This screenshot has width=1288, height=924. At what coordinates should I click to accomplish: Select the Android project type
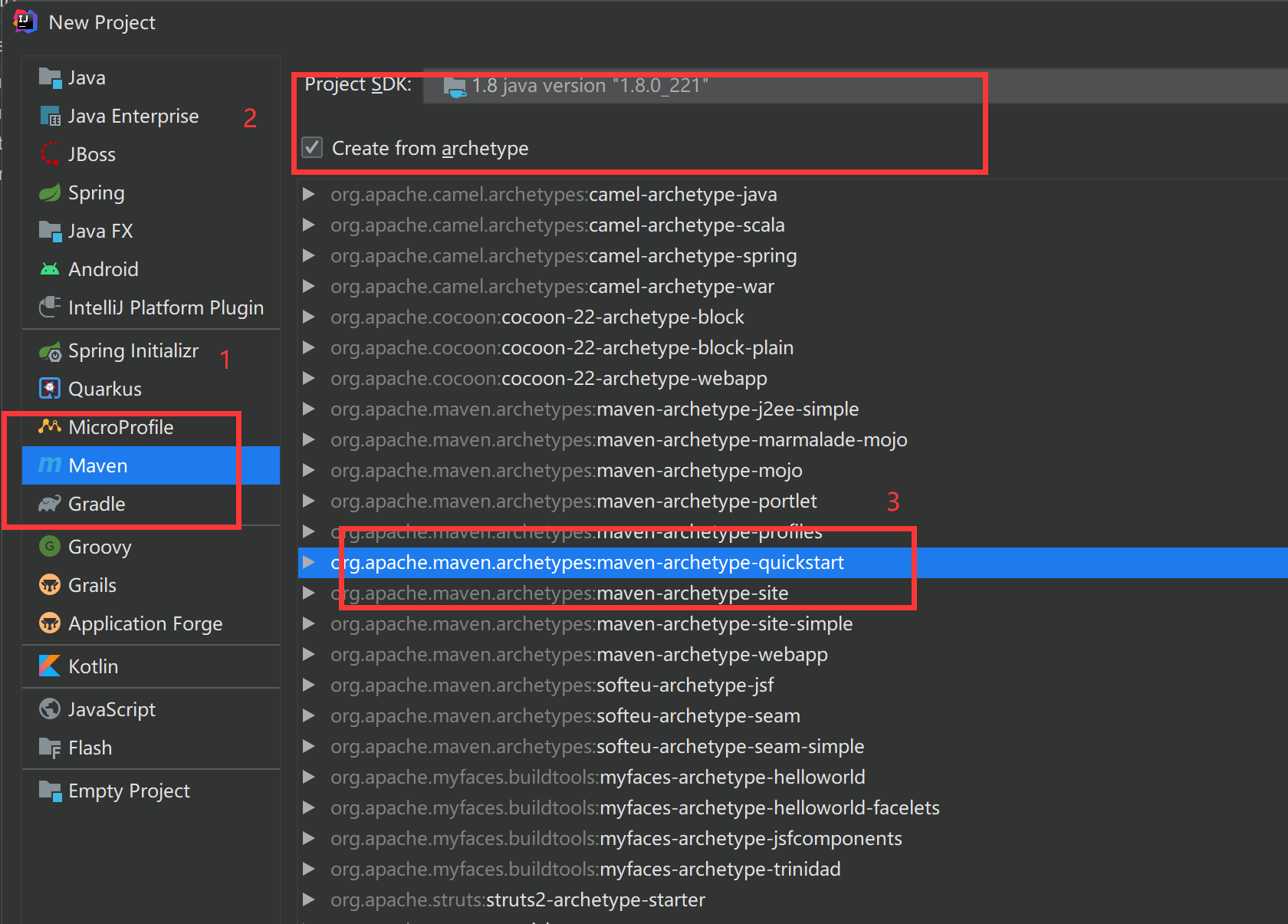tap(151, 269)
